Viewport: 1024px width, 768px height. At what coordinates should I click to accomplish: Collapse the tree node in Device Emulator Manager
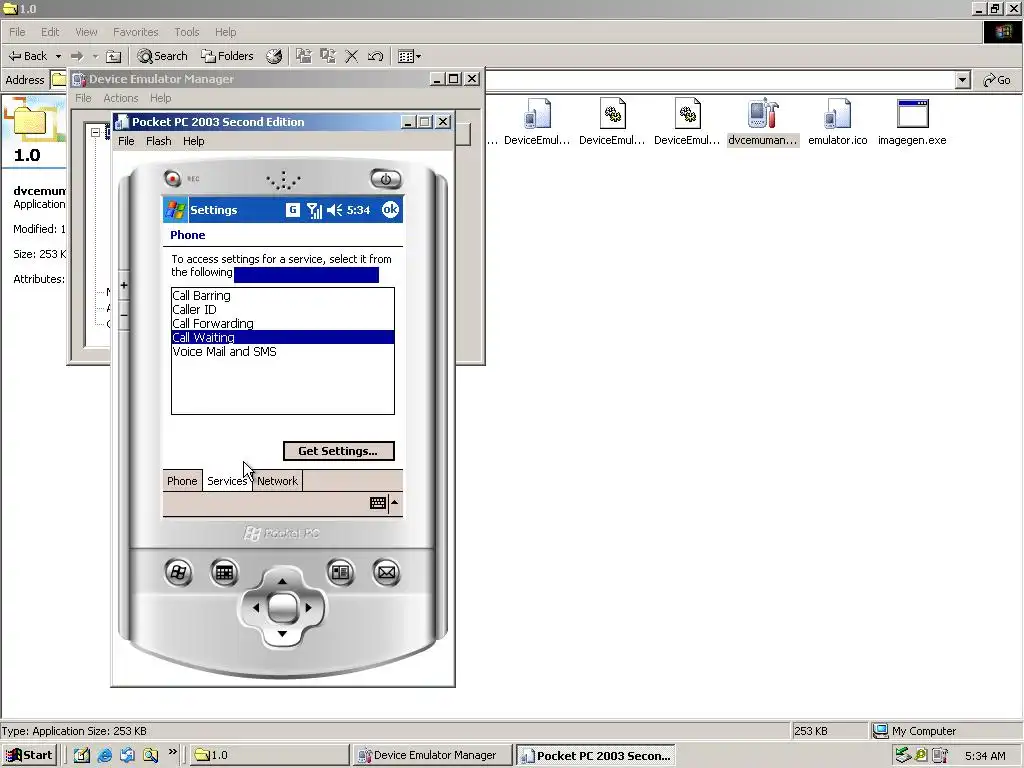[x=95, y=132]
